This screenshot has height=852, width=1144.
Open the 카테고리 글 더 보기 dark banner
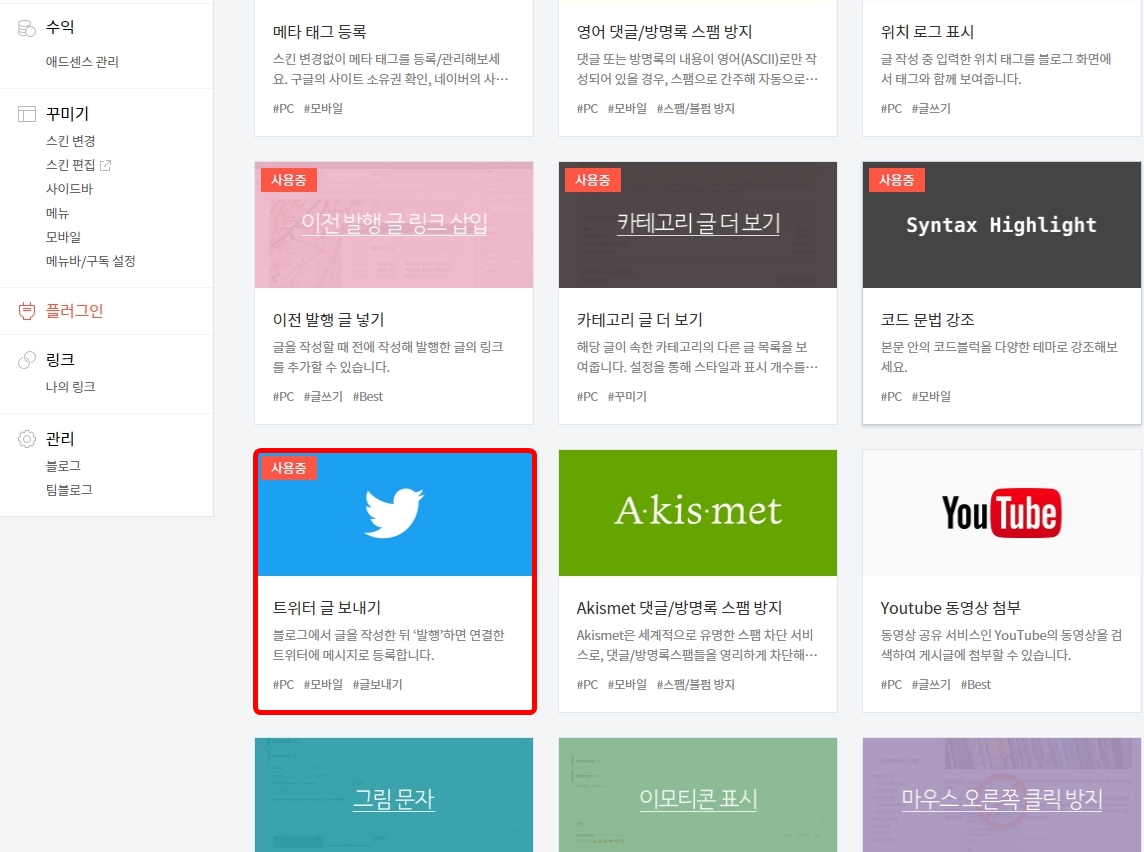coord(697,225)
